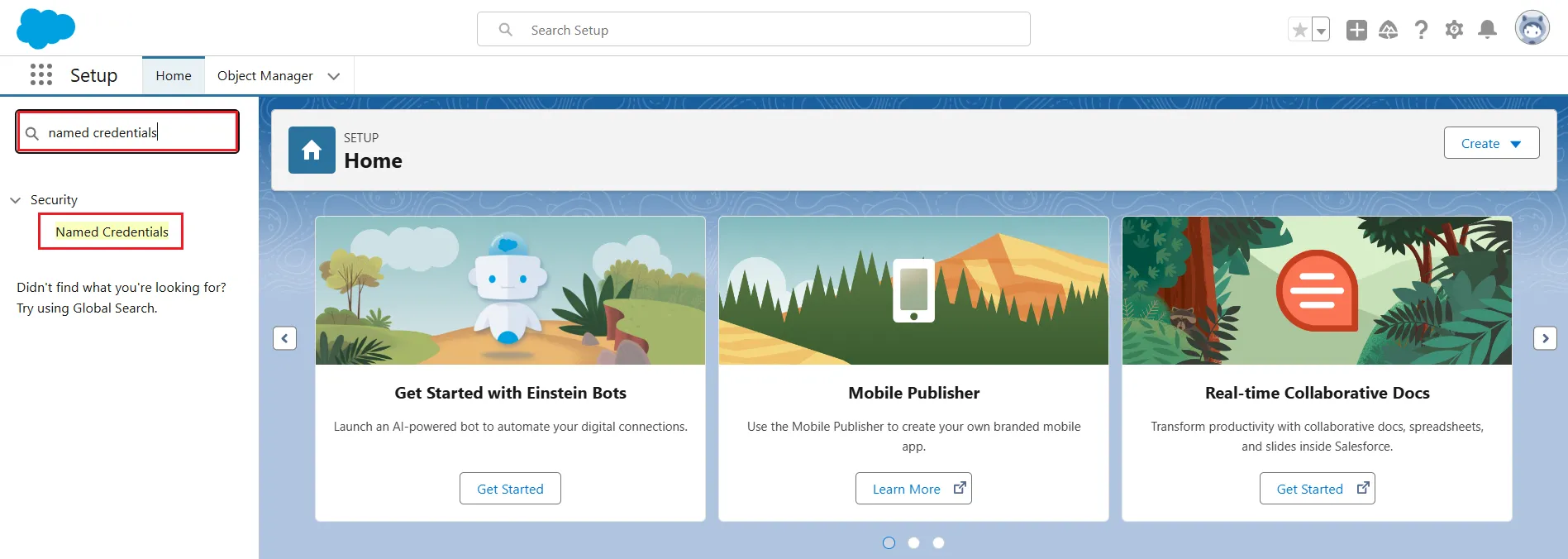Image resolution: width=1568 pixels, height=559 pixels.
Task: Click Learn More for Mobile Publisher
Action: click(x=913, y=489)
